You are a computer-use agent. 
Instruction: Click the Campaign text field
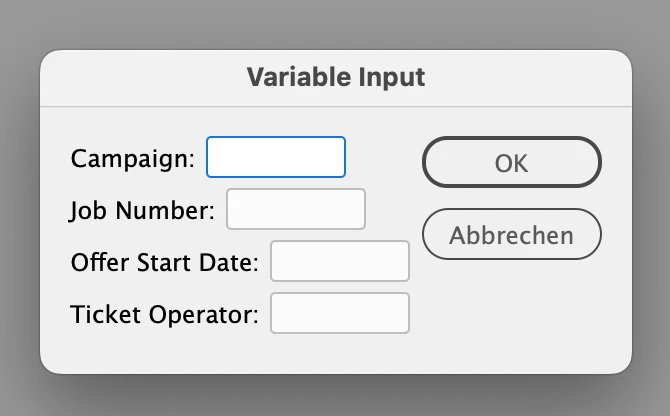276,157
